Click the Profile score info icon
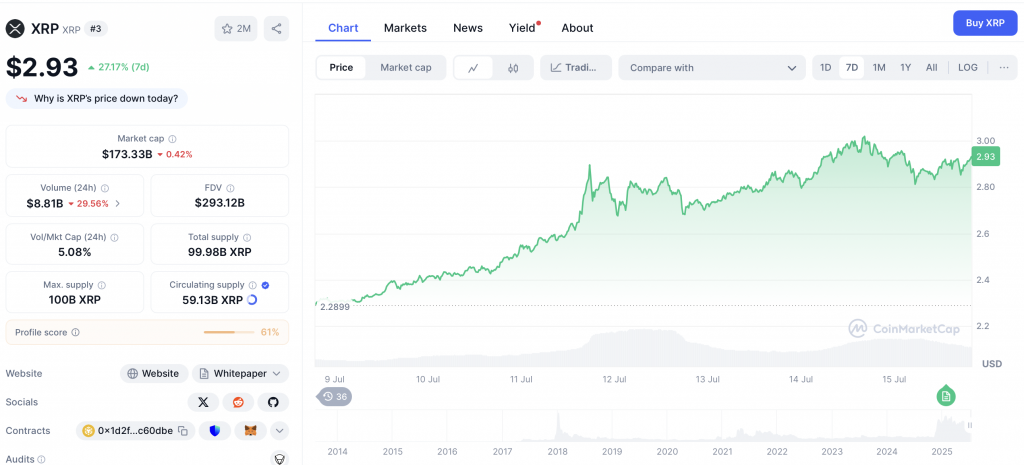Viewport: 1024px width, 465px height. (x=76, y=332)
